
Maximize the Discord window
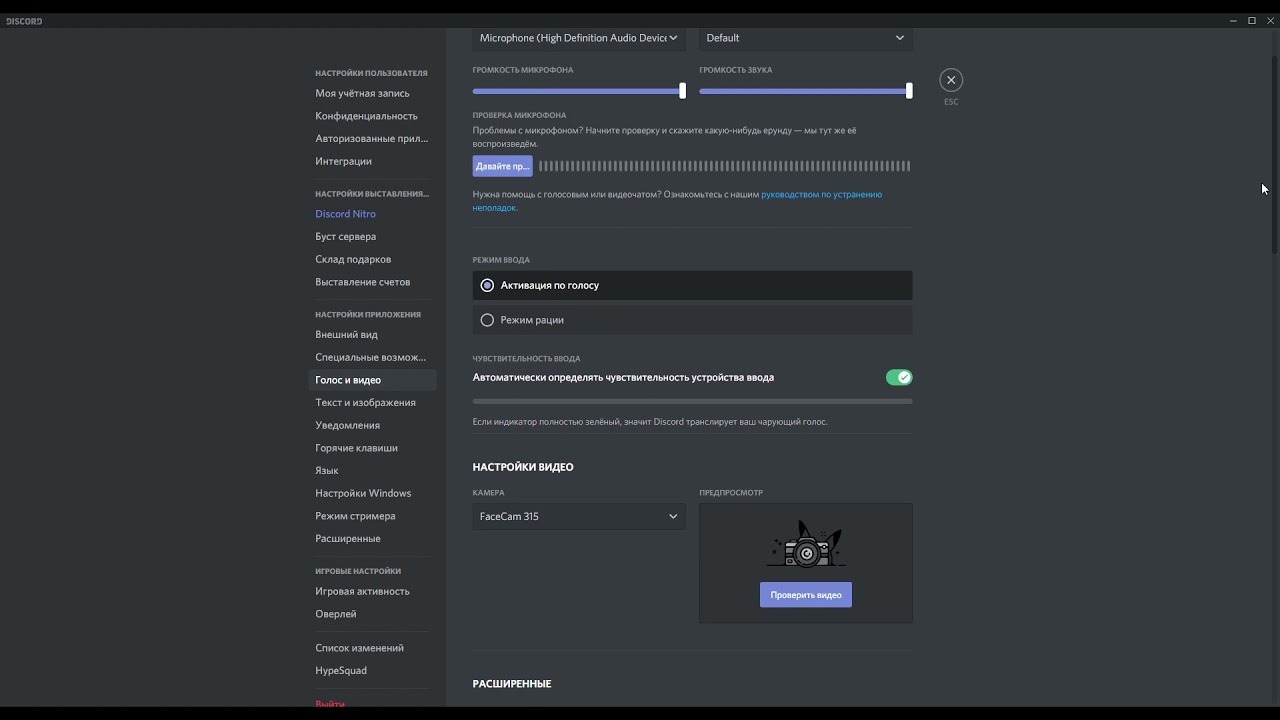[x=1252, y=20]
